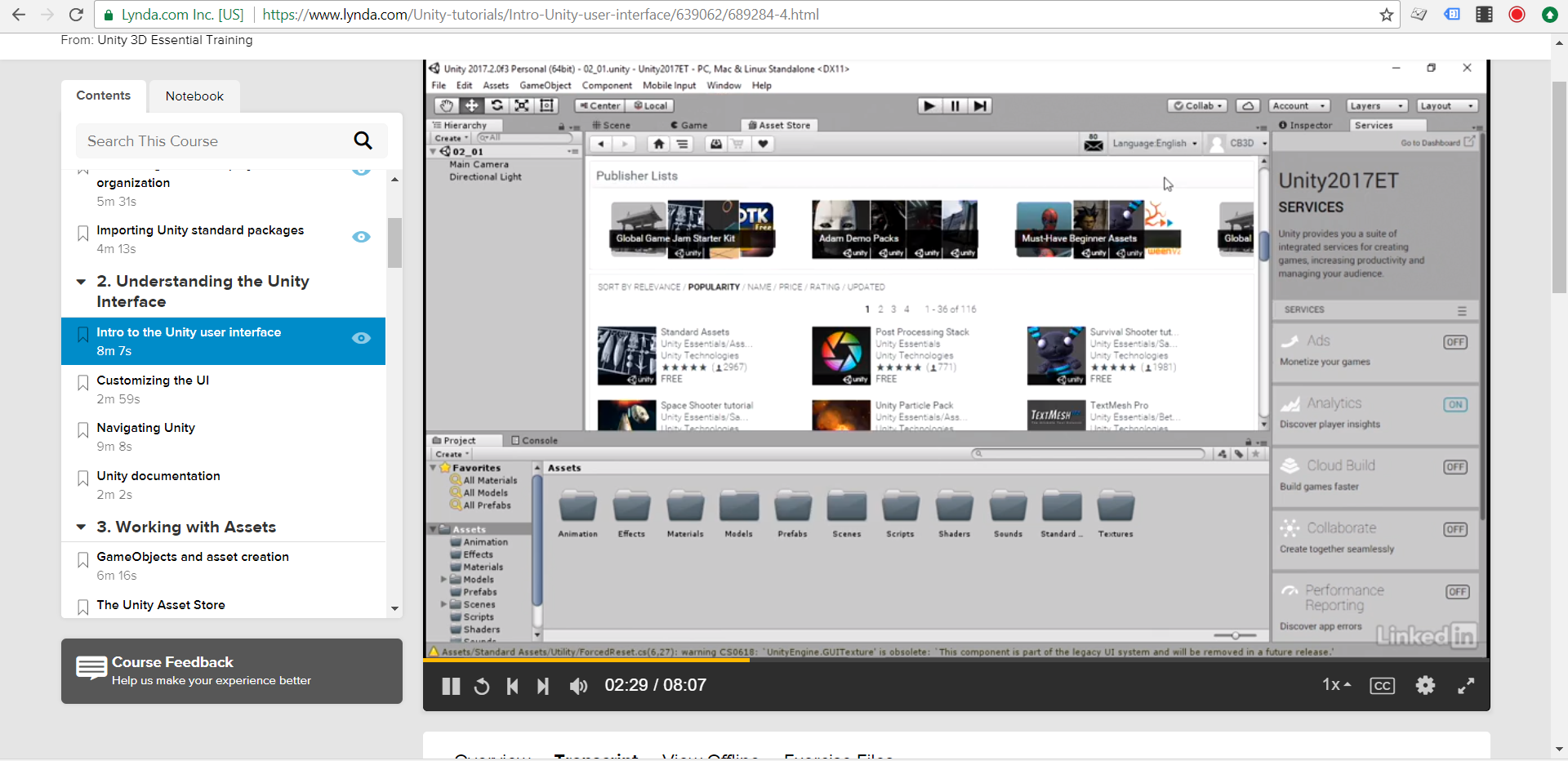This screenshot has width=1568, height=761.
Task: Click Unity Play button
Action: point(929,105)
